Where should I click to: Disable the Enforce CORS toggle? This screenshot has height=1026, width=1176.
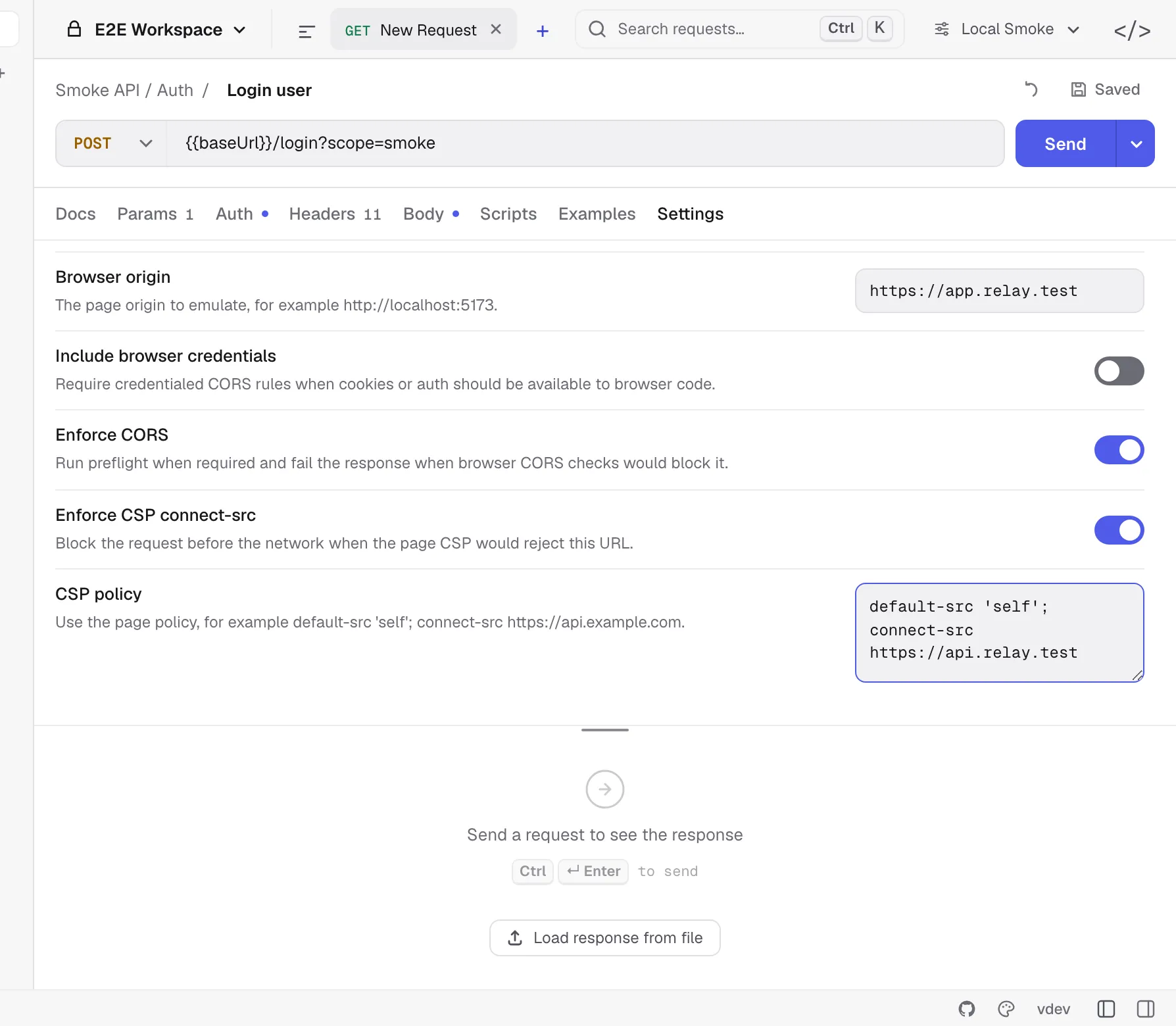tap(1119, 450)
